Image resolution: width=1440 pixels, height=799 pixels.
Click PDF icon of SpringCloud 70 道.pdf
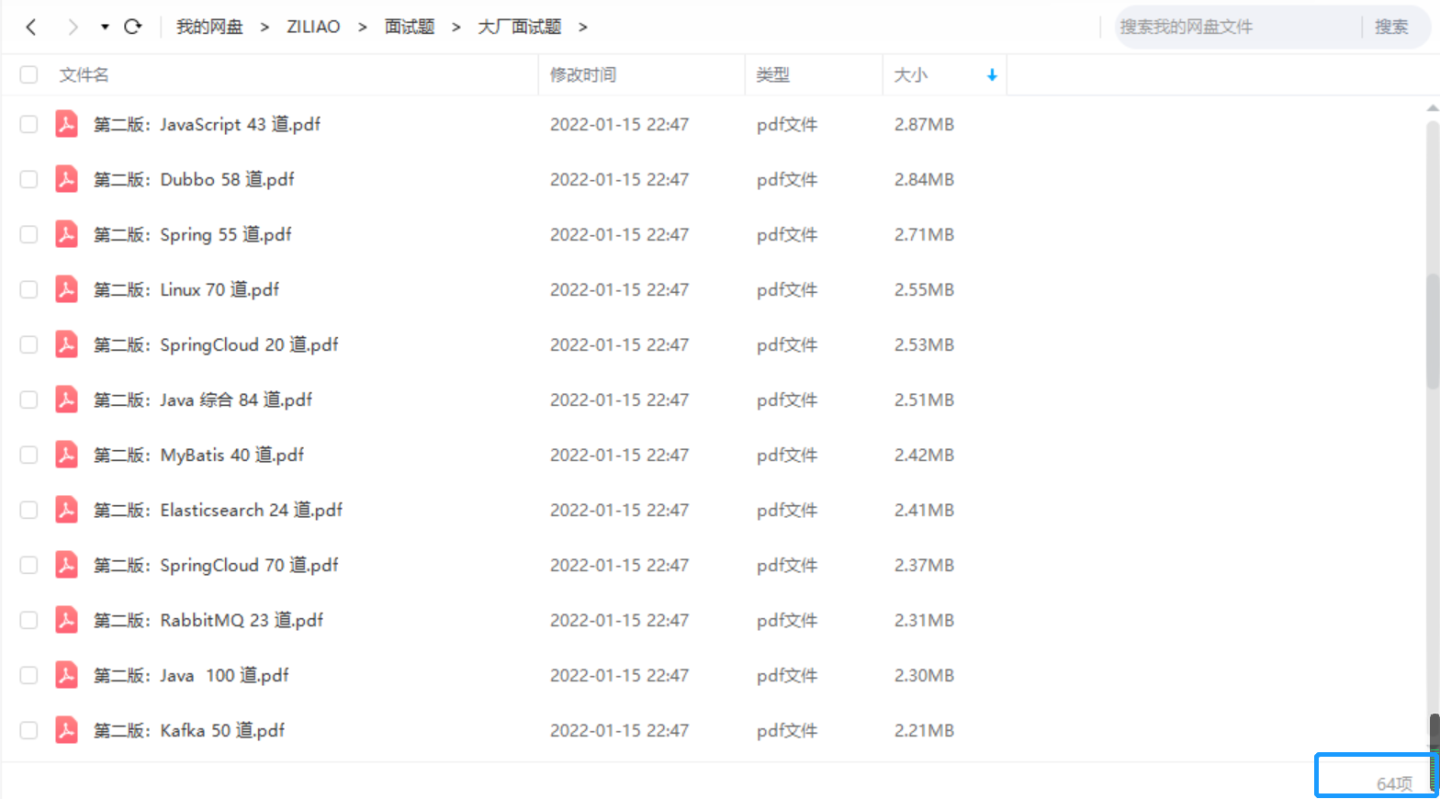point(67,565)
